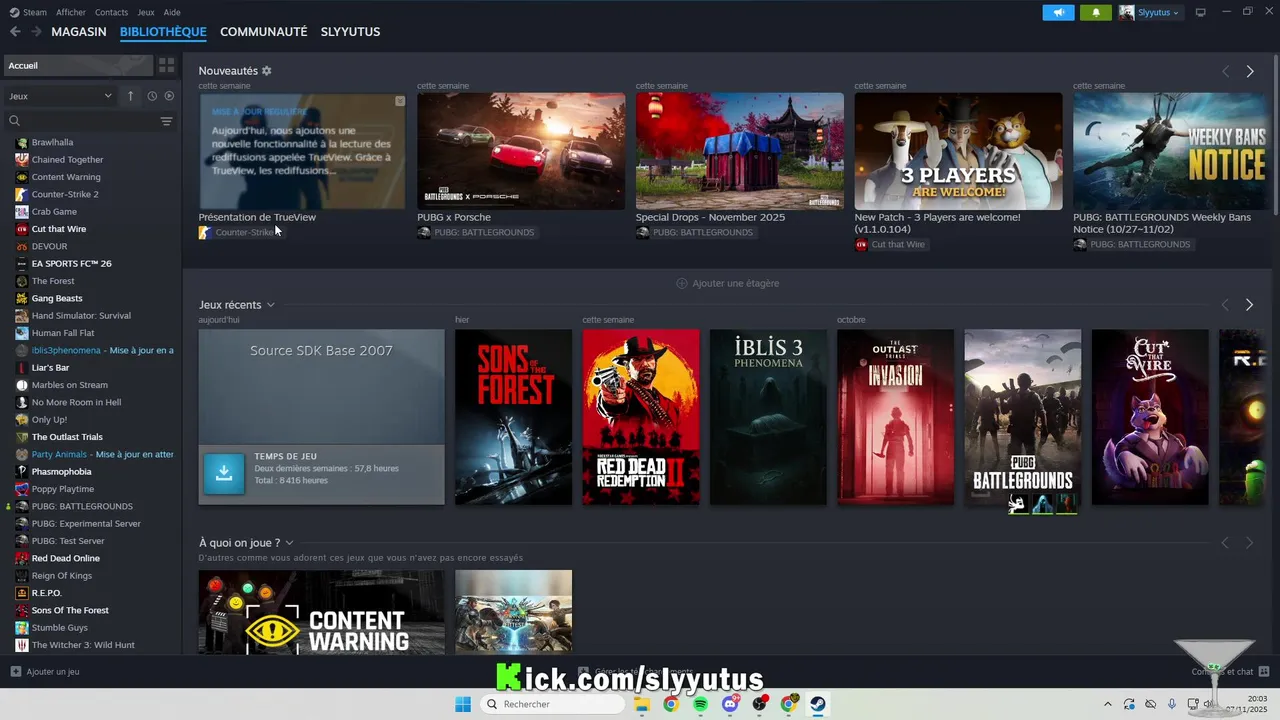
Task: Select The Witcher 3: Wild Hunt entry
Action: pos(83,645)
